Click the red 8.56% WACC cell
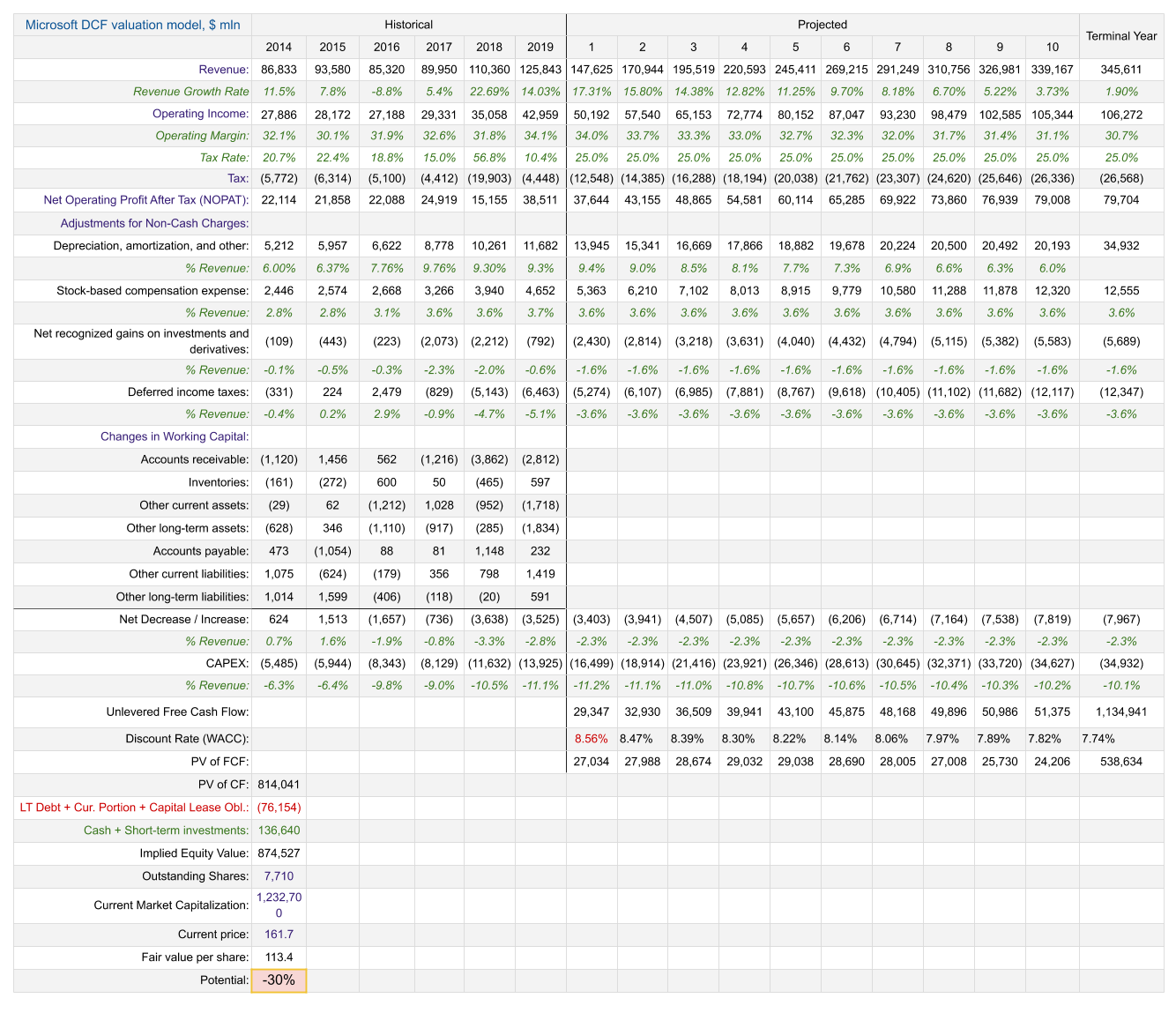 (591, 739)
